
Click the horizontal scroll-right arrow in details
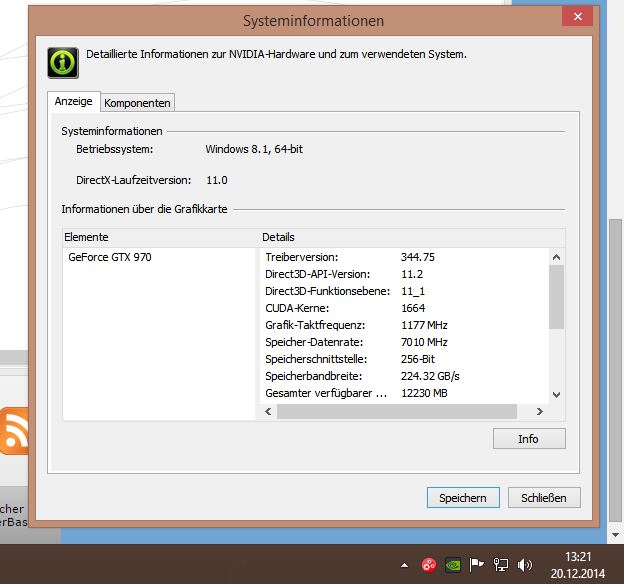pos(540,411)
